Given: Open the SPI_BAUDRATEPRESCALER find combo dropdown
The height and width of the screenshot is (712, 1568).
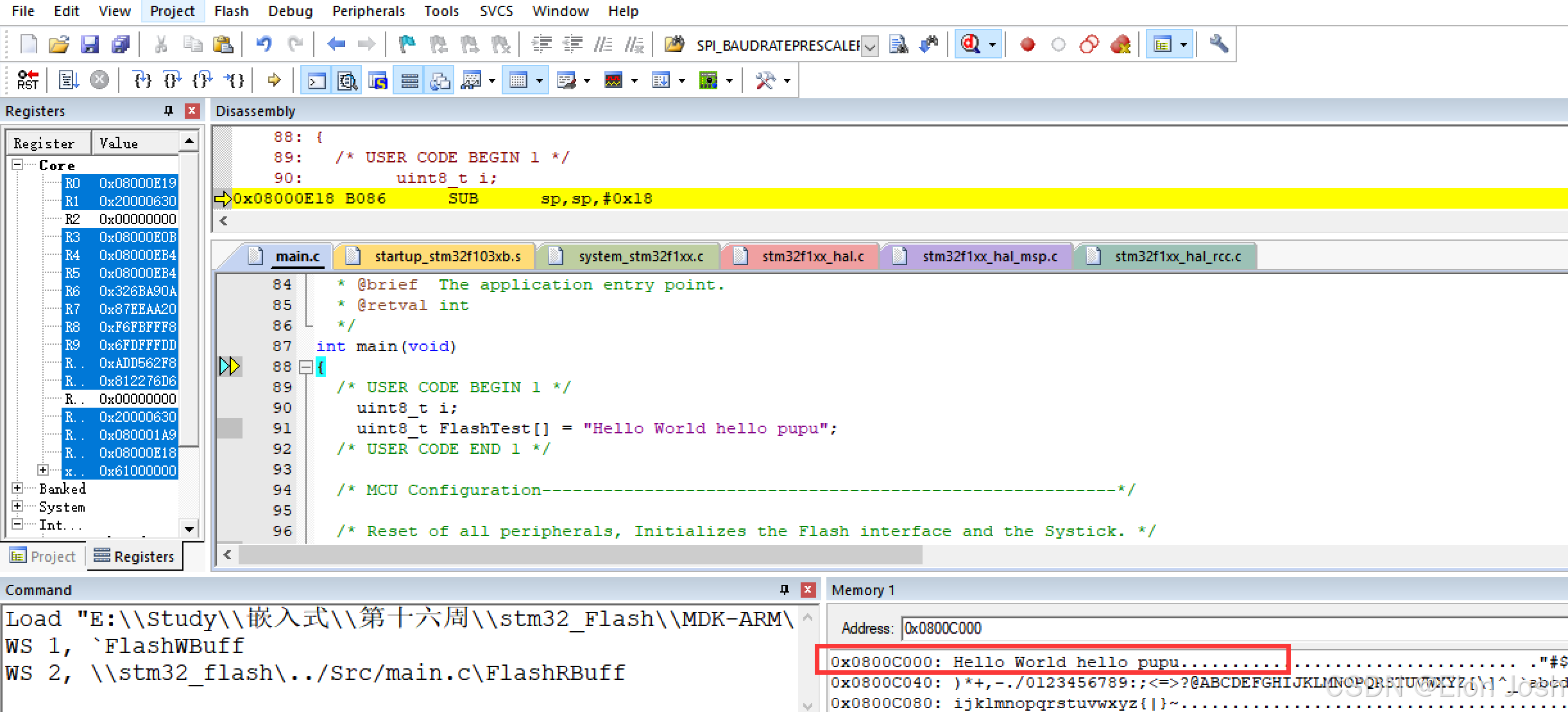Looking at the screenshot, I should [x=869, y=46].
